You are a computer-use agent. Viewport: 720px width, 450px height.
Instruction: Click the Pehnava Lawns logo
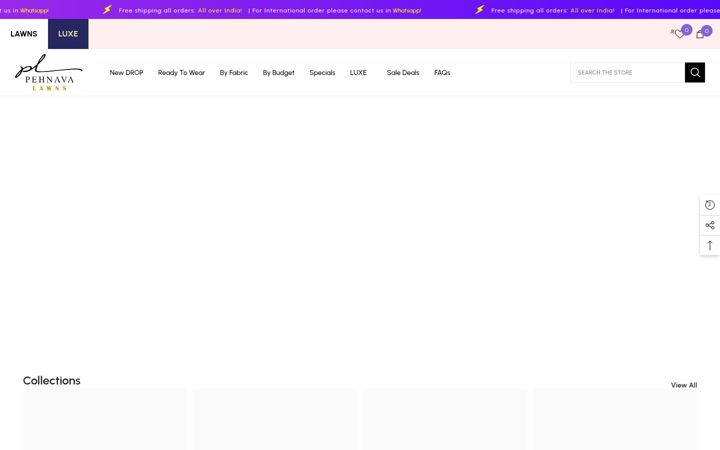[x=49, y=72]
